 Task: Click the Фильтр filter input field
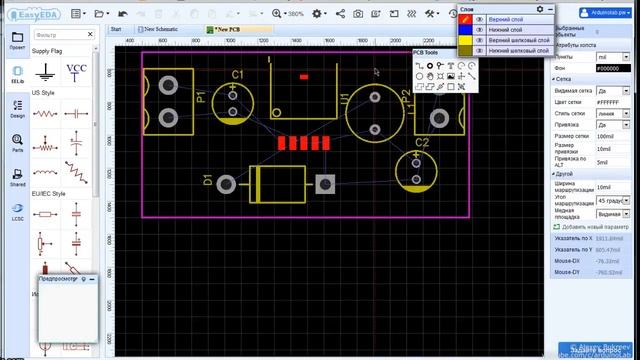60,35
